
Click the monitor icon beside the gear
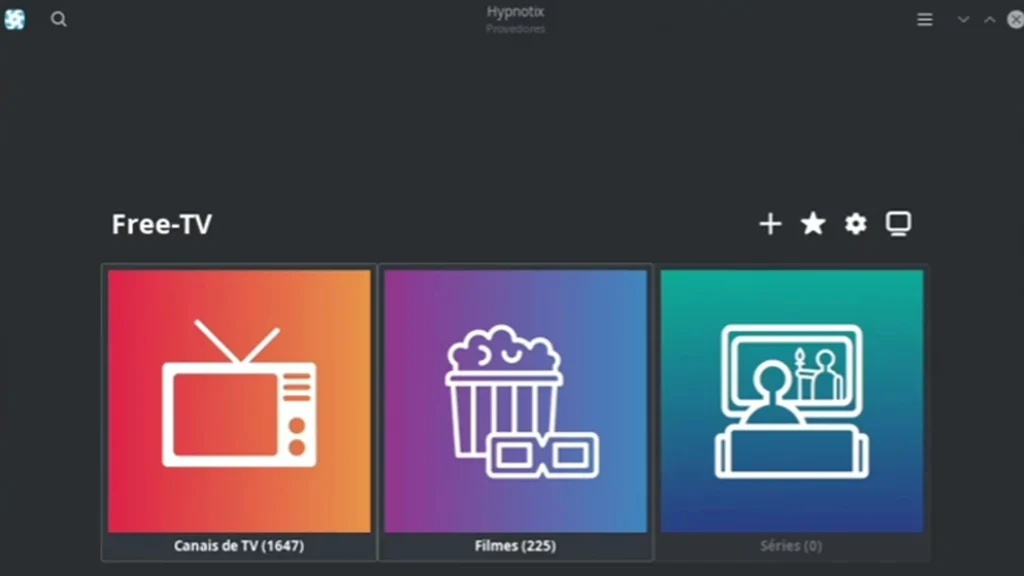(899, 224)
